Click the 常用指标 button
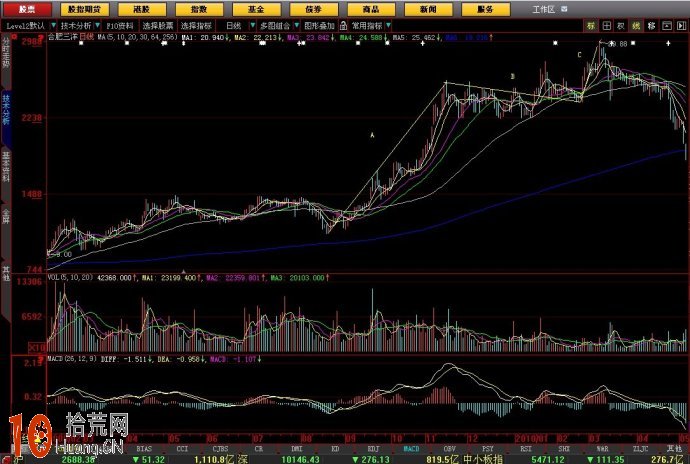The height and width of the screenshot is (464, 690). coord(367,26)
